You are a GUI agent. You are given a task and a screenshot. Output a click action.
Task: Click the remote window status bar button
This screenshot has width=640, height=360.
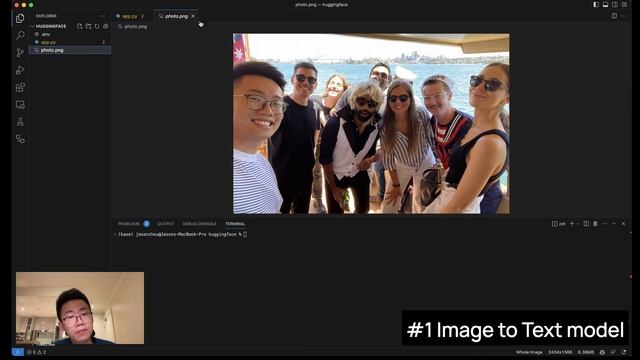pyautogui.click(x=18, y=352)
